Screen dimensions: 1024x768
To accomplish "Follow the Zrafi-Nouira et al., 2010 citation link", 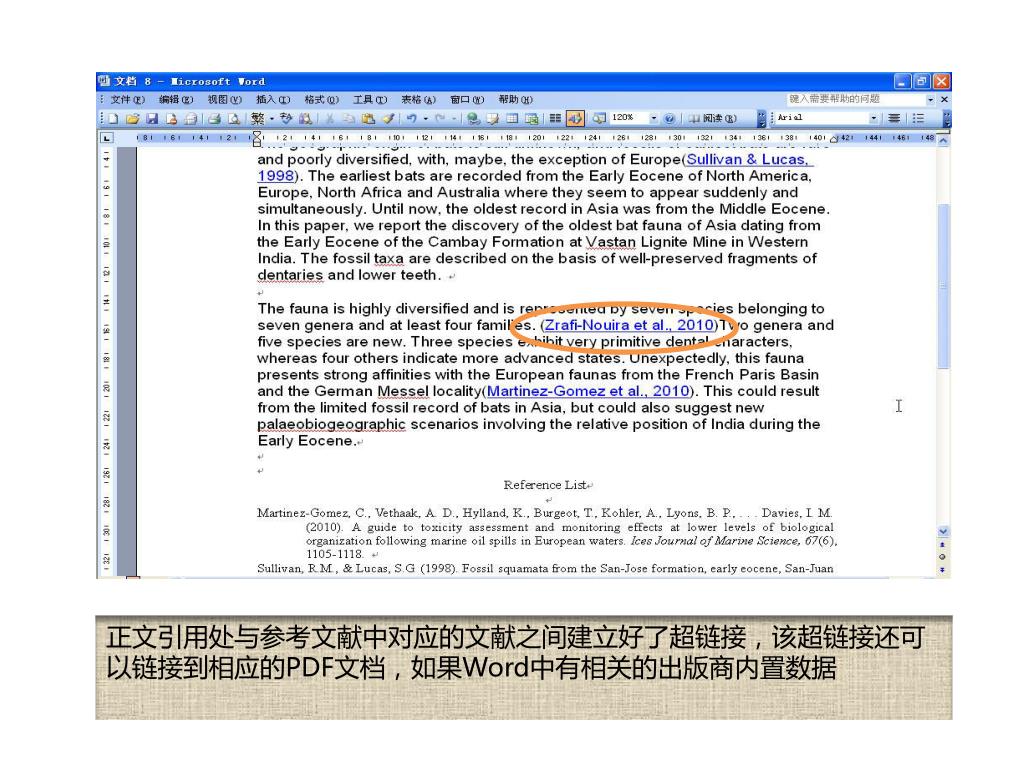I will pos(630,325).
